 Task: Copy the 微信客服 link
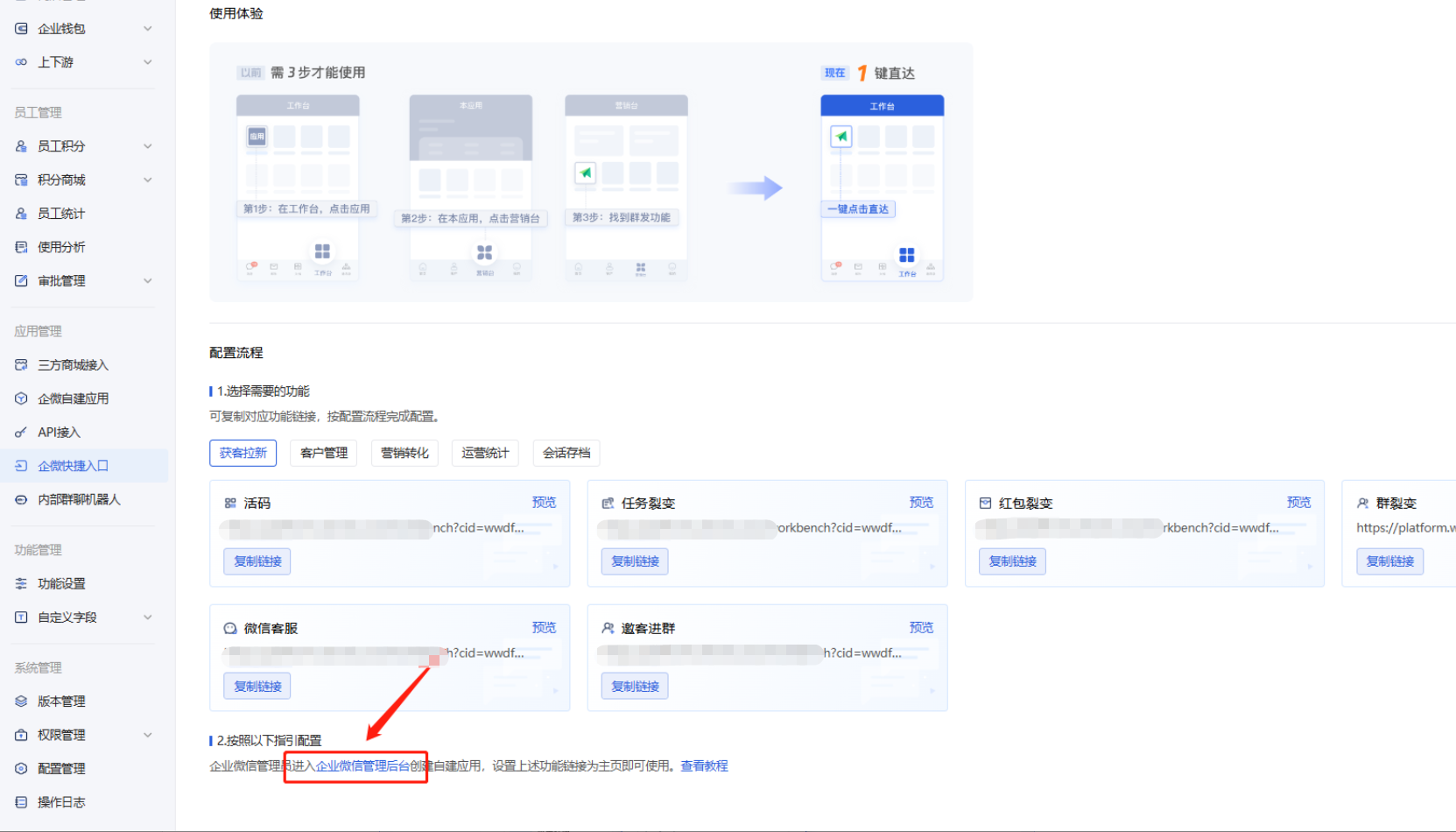click(257, 687)
